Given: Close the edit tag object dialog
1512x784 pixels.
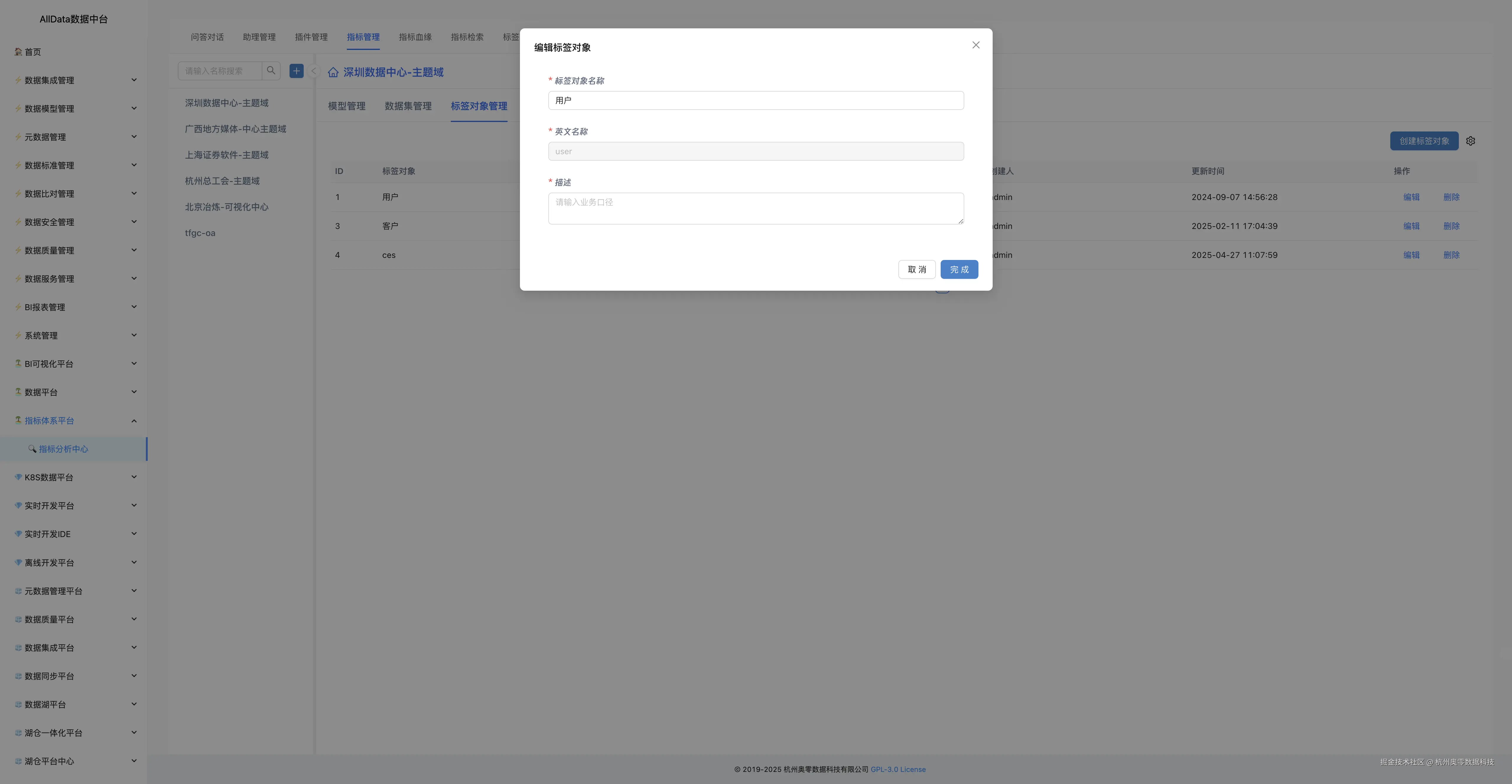Looking at the screenshot, I should pyautogui.click(x=976, y=45).
